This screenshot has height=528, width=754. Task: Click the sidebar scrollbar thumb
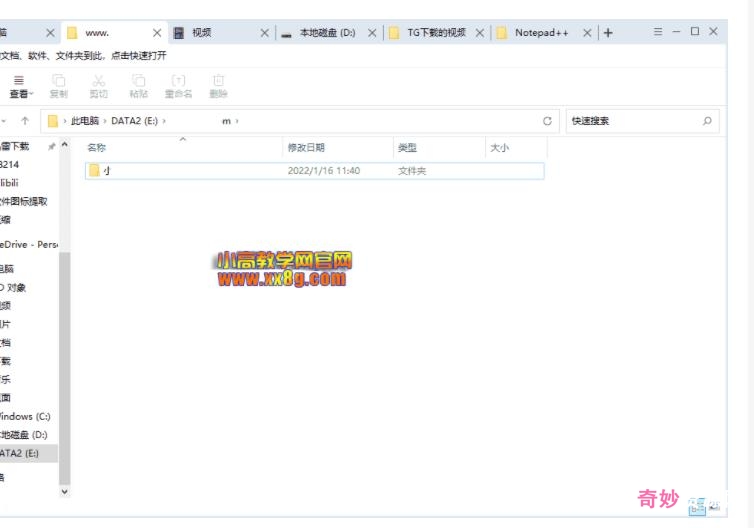pos(64,368)
